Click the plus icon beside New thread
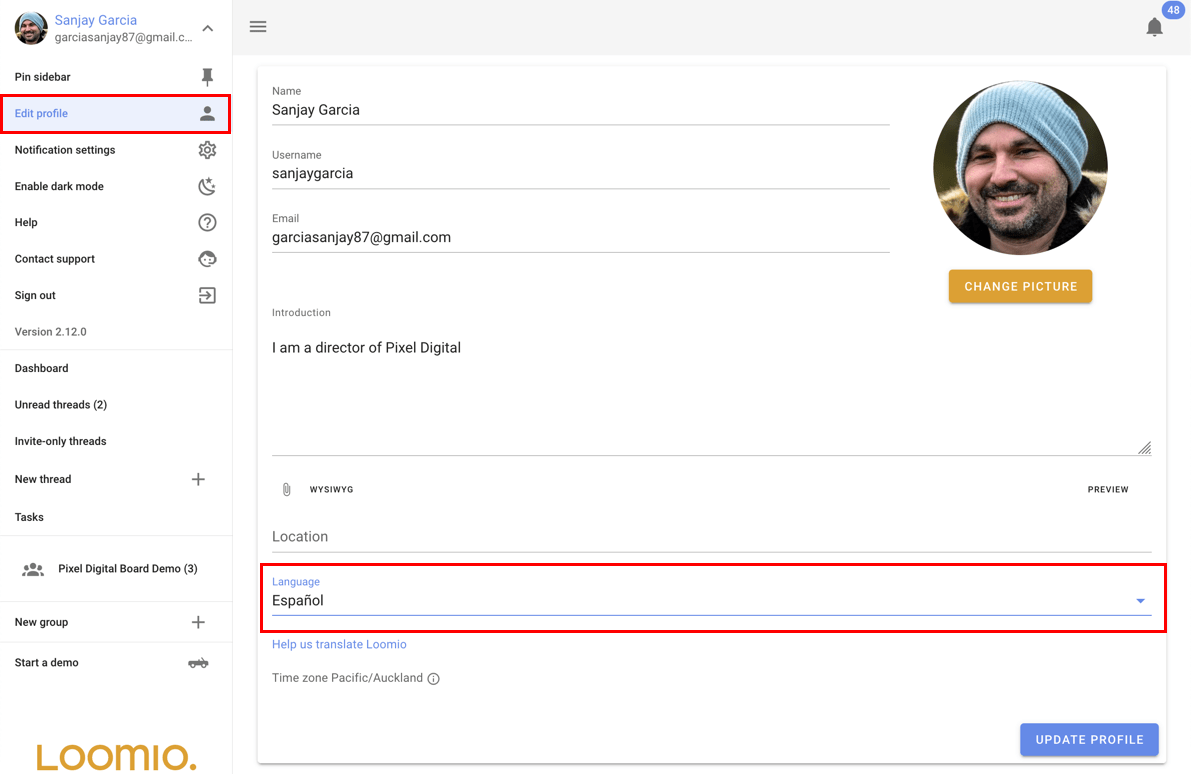1191x774 pixels. pyautogui.click(x=198, y=479)
